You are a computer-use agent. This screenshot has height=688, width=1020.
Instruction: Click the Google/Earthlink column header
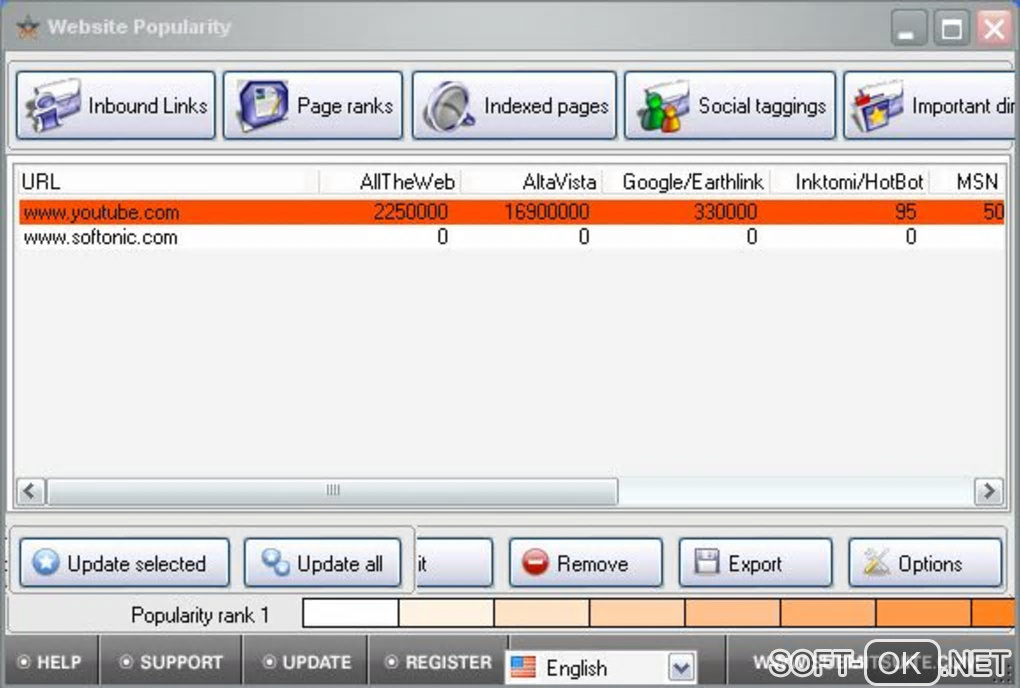(687, 181)
